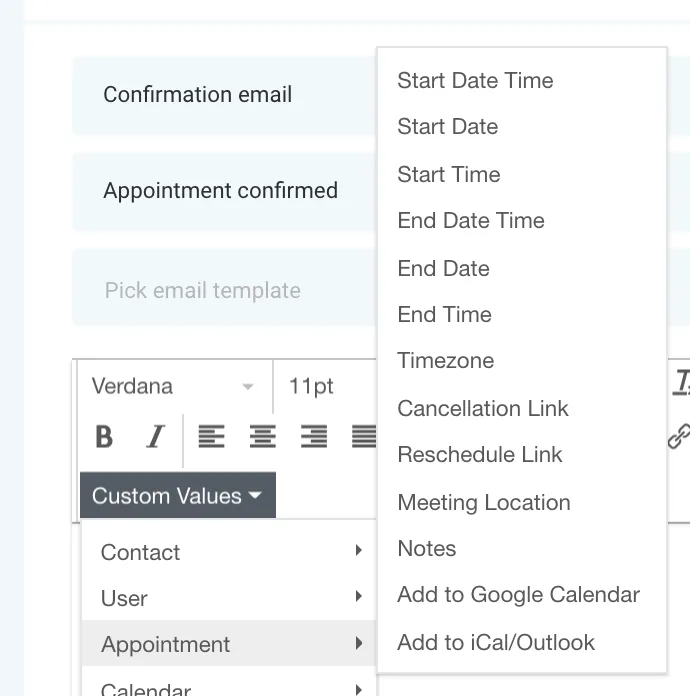Toggle Bold text formatting
The width and height of the screenshot is (690, 696).
pyautogui.click(x=104, y=436)
